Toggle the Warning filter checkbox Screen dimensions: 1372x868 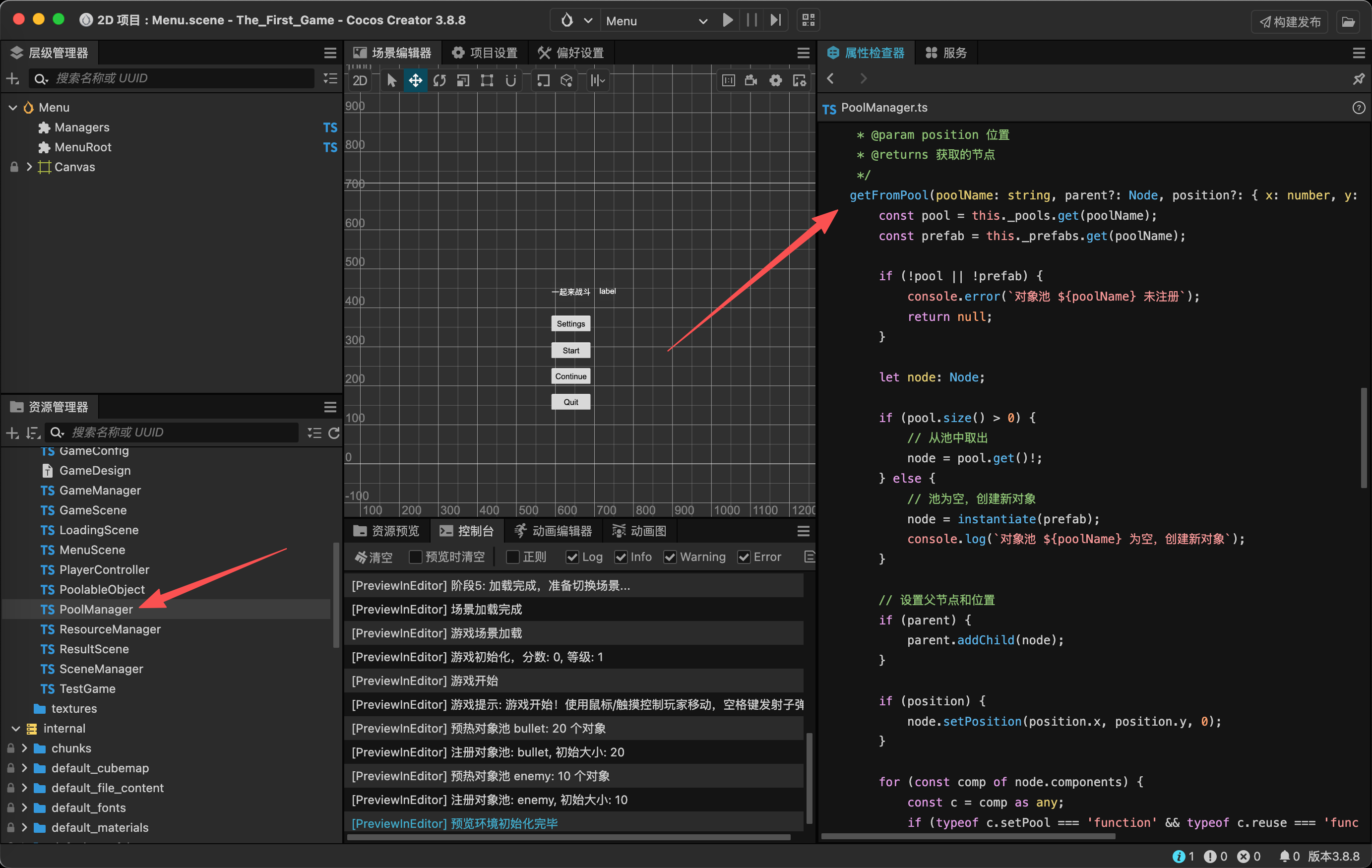(670, 557)
